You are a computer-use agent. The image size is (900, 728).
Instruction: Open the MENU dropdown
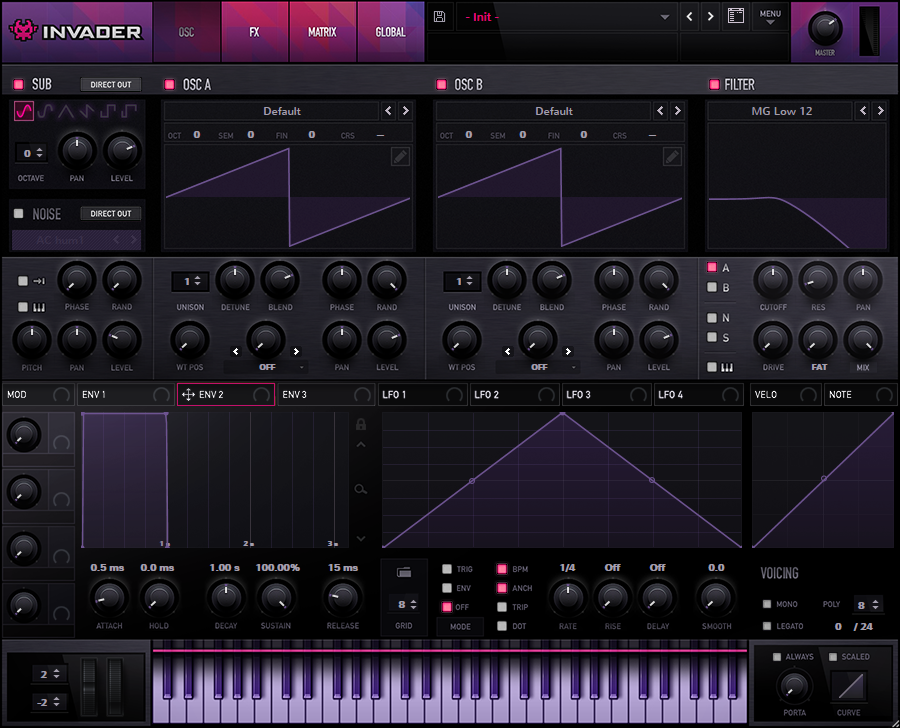pos(770,17)
